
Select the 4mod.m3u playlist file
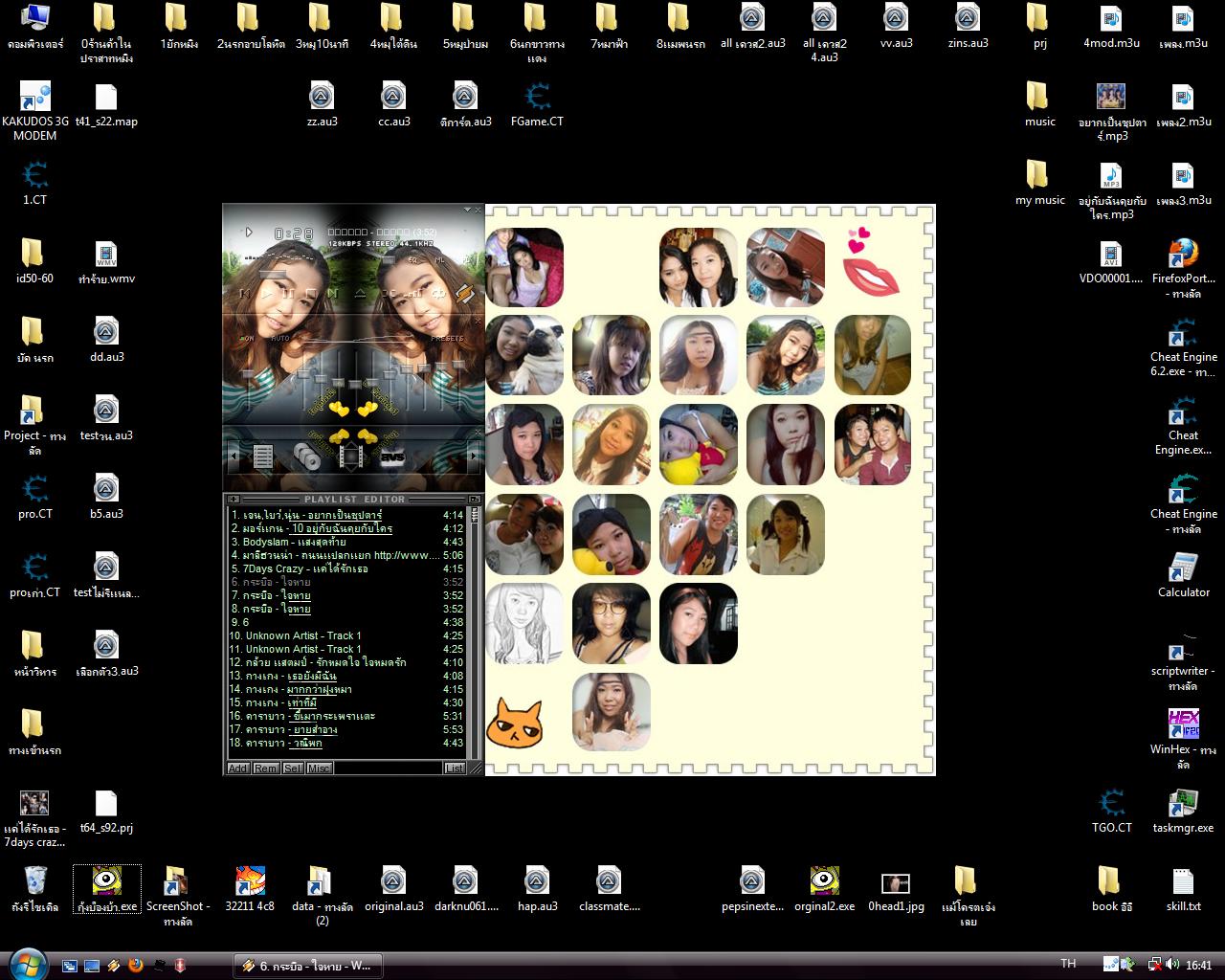click(x=1111, y=26)
